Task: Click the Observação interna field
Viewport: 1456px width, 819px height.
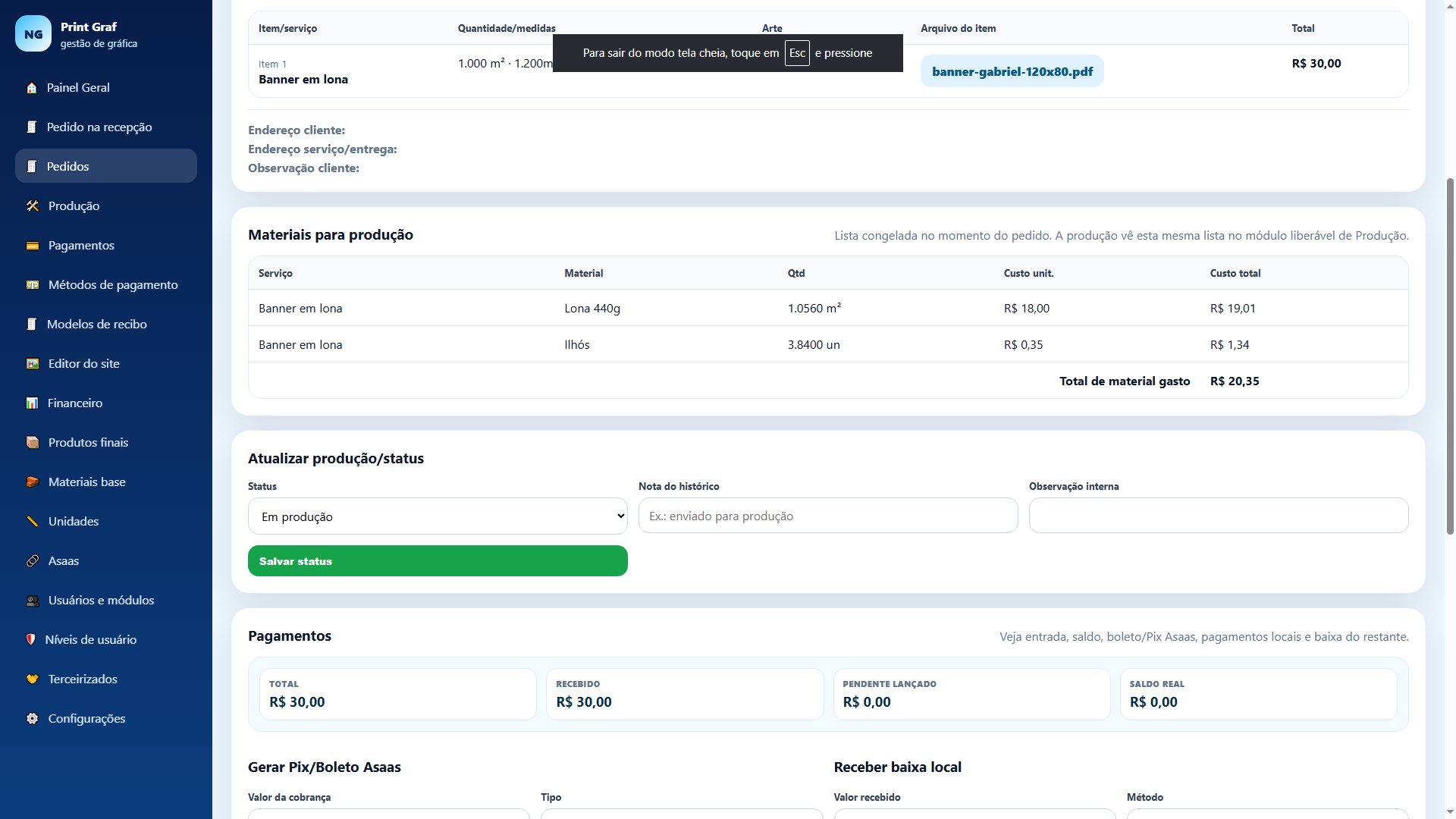Action: [x=1219, y=516]
